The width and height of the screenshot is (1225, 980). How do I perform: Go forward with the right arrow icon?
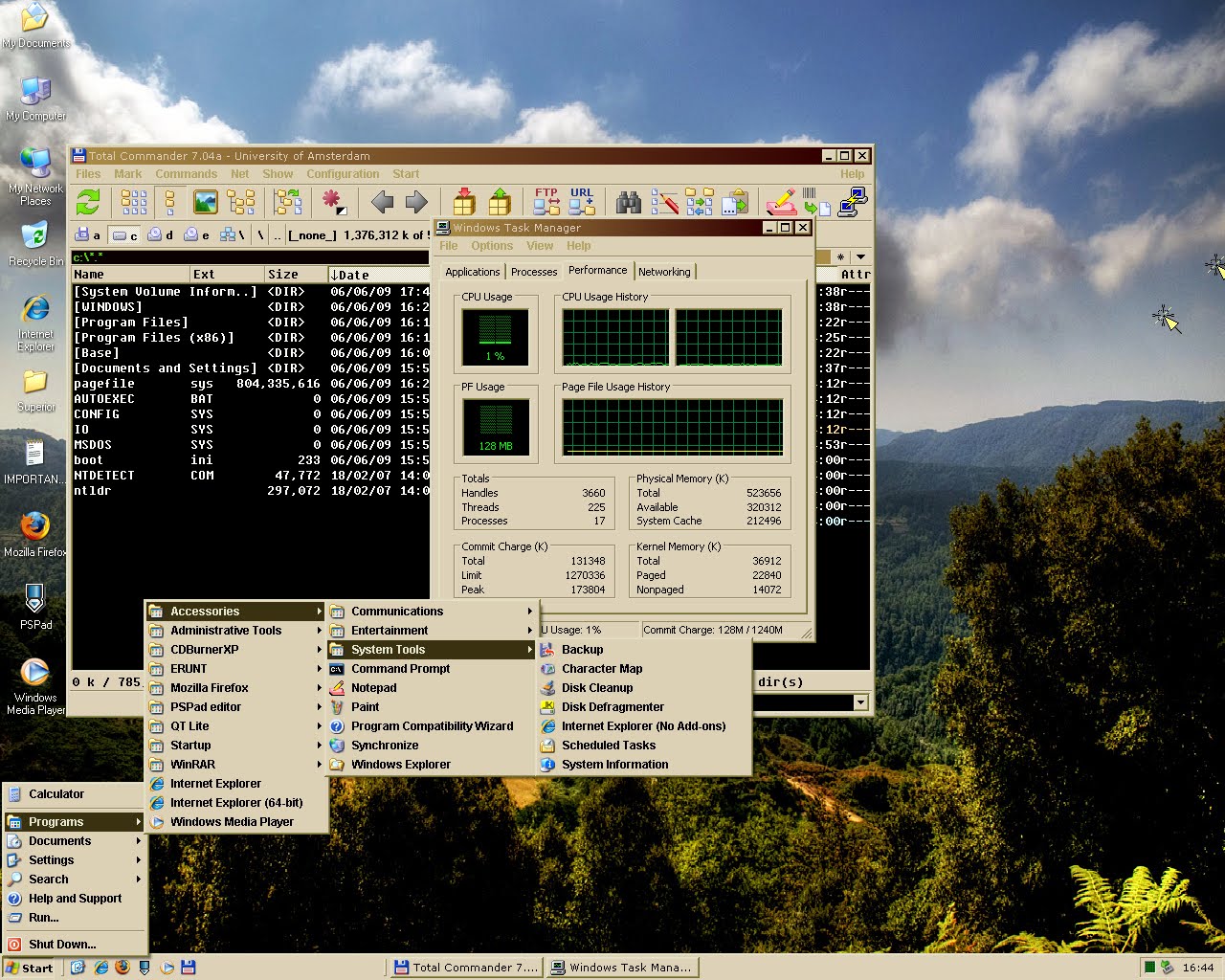[x=416, y=202]
